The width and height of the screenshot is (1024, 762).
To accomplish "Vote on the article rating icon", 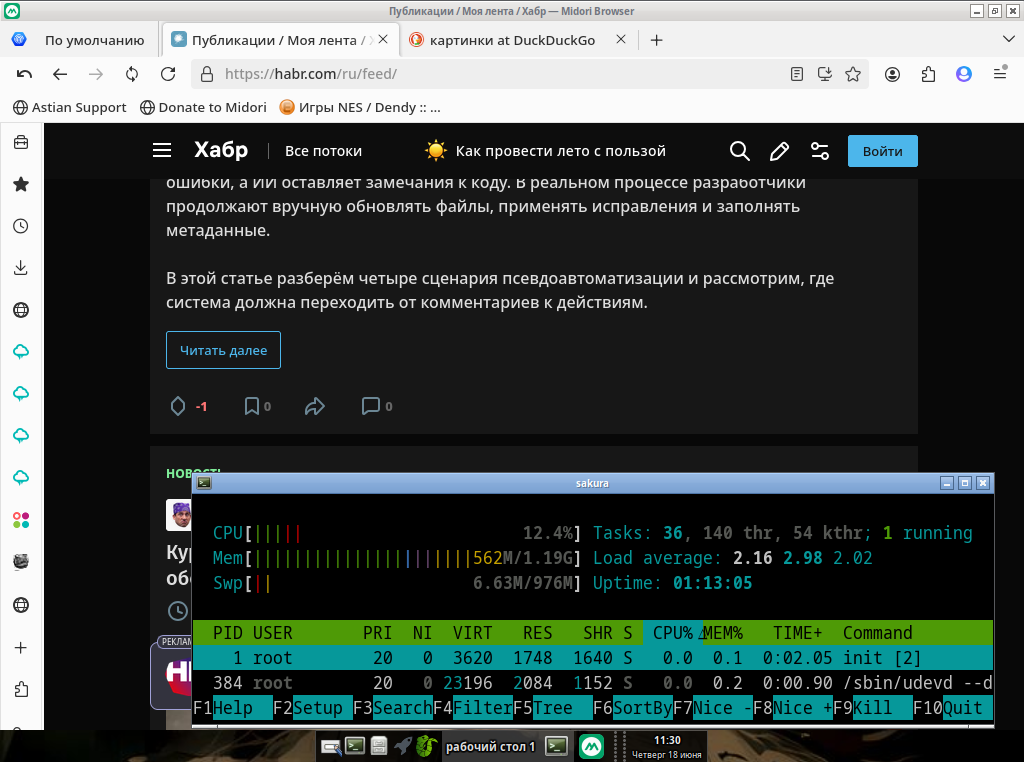I will click(178, 406).
